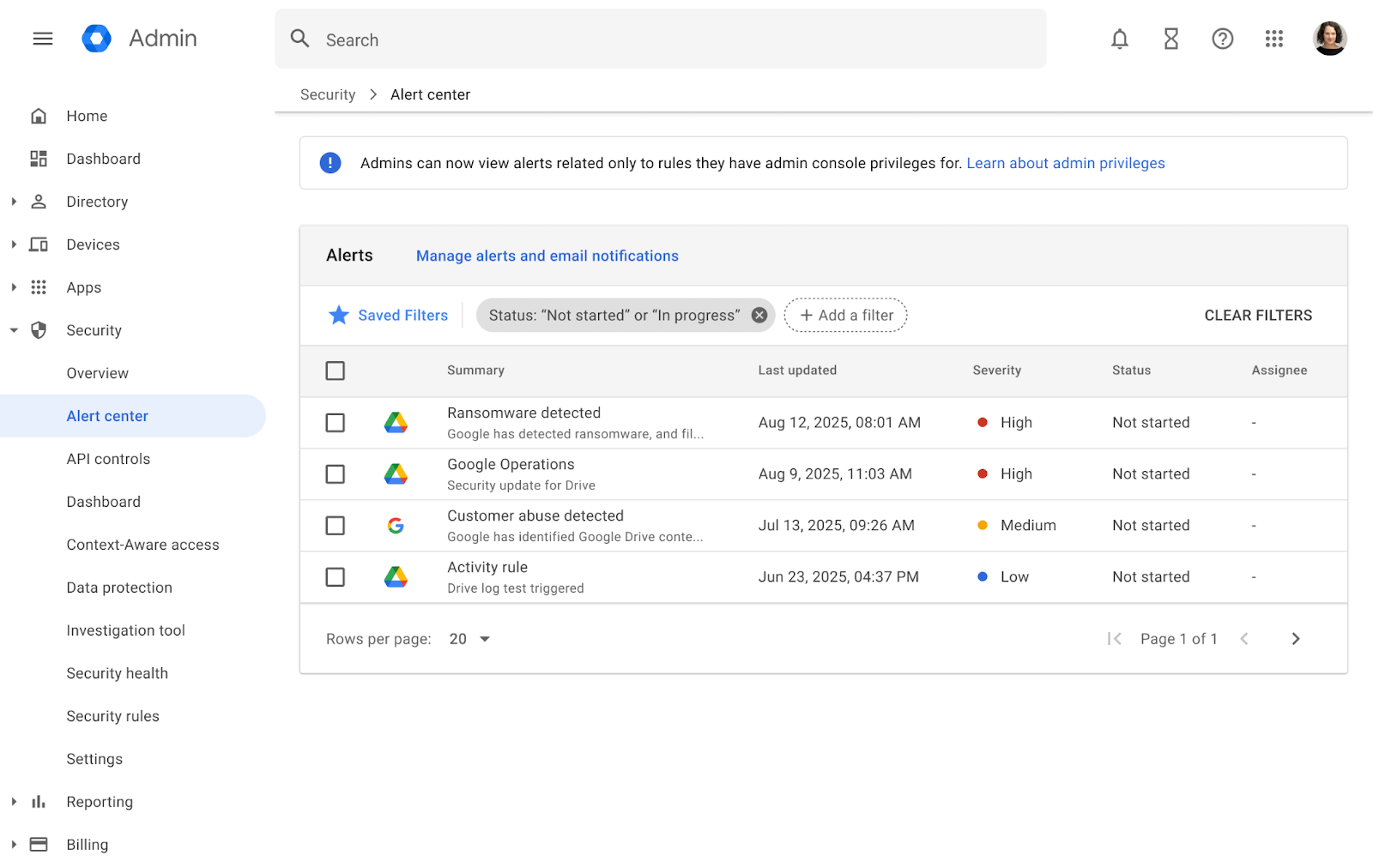Screen dimensions: 1373x868
Task: Open Learn about admin privileges link
Action: coord(1066,163)
